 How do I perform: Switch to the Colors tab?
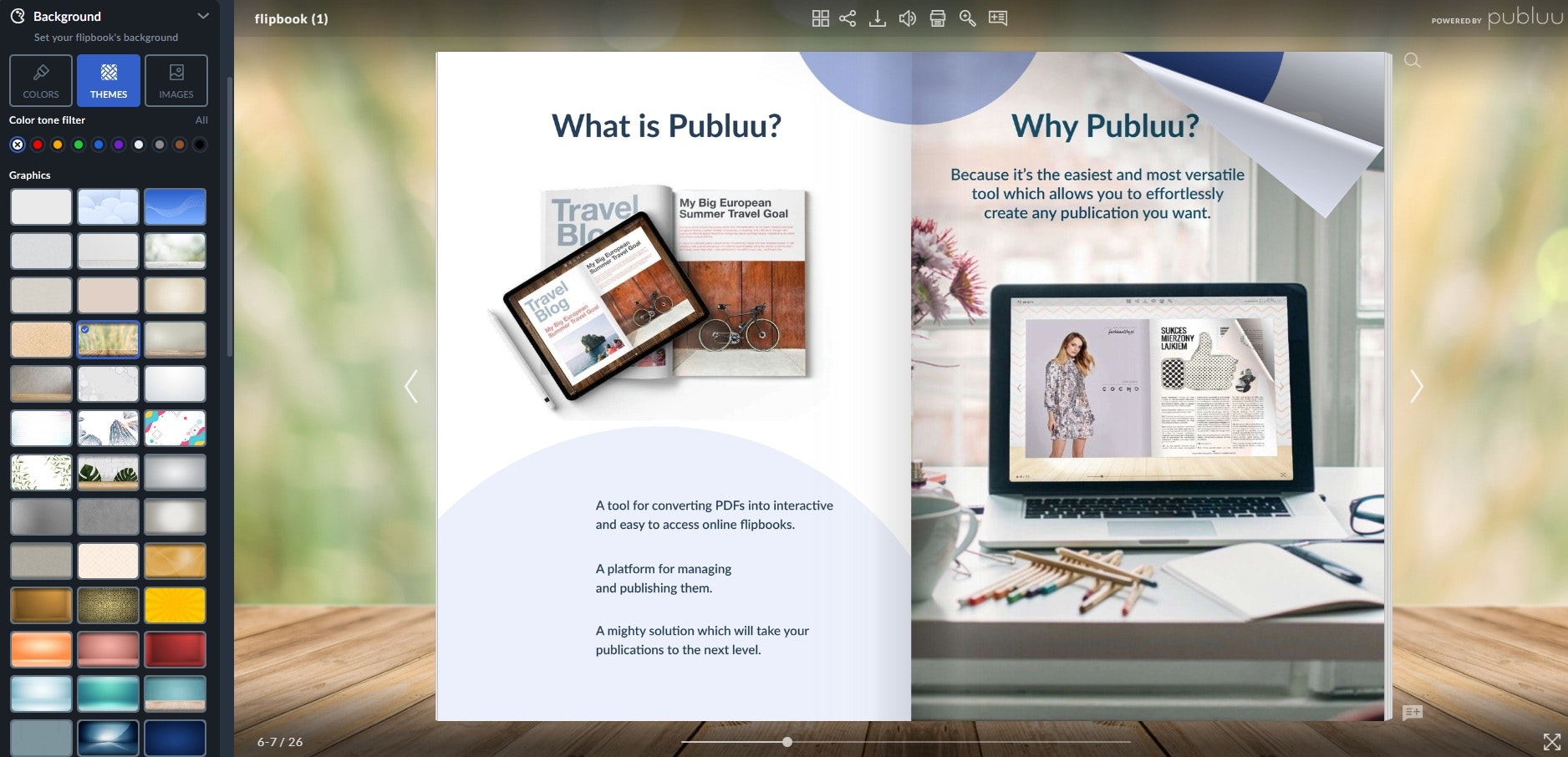(x=41, y=80)
